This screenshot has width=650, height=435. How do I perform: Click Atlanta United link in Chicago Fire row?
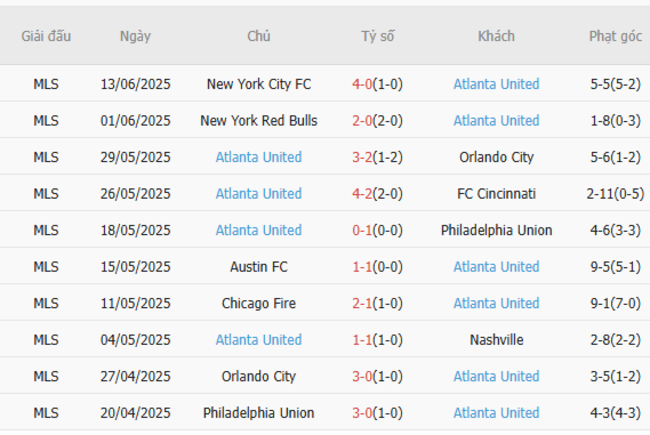coord(496,303)
